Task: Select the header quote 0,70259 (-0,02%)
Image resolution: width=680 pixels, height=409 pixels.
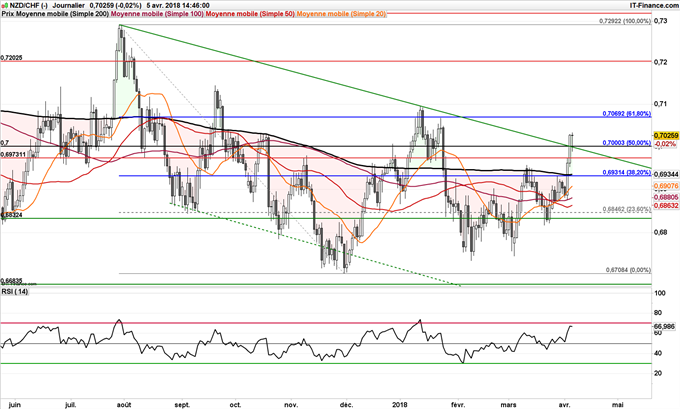Action: tap(115, 6)
